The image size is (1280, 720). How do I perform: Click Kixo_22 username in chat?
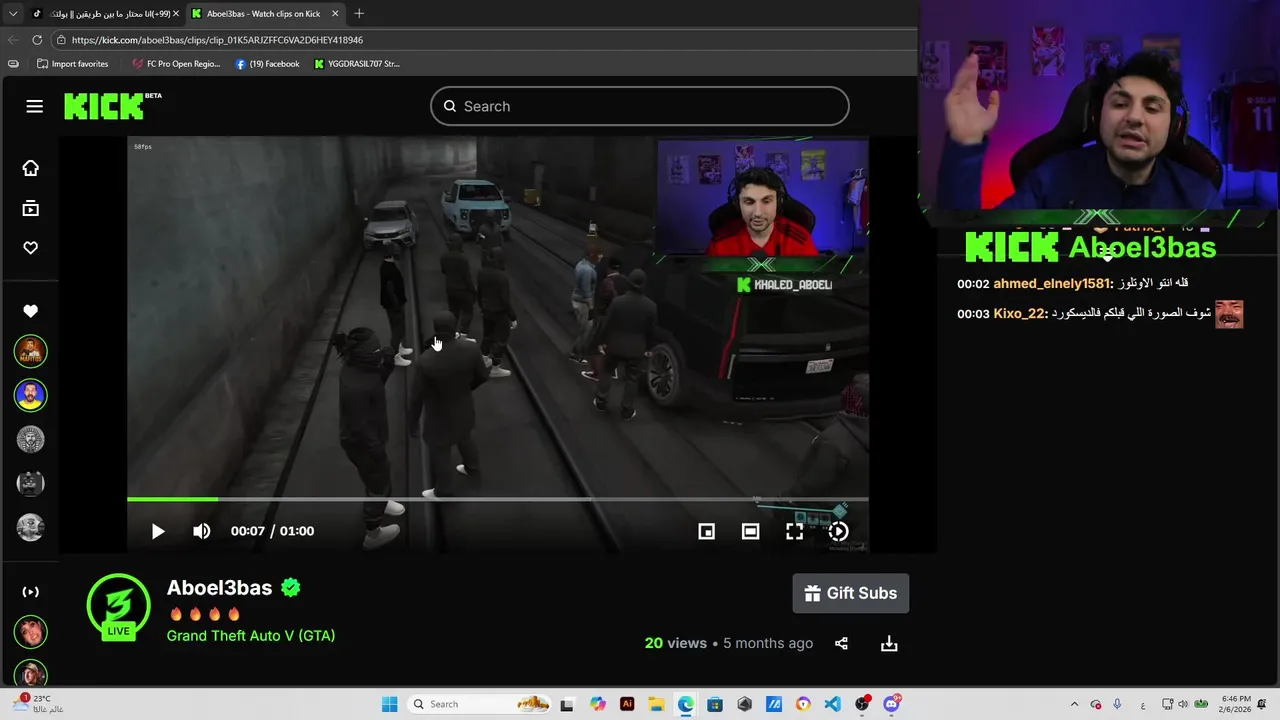[1020, 314]
